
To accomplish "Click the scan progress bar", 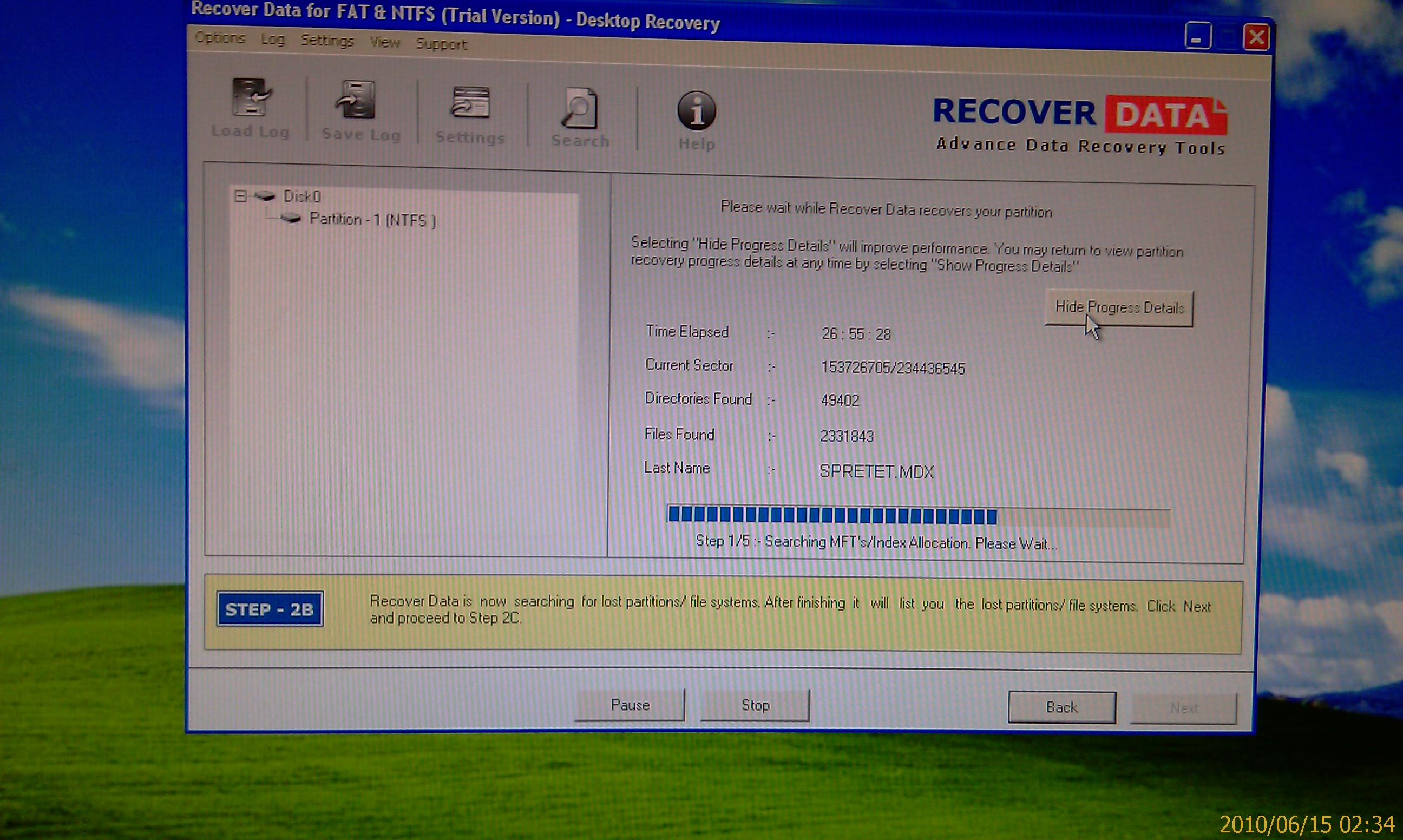I will 918,516.
